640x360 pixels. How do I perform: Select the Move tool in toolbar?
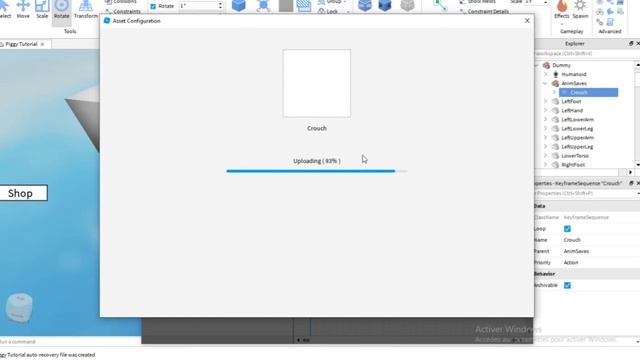tap(23, 9)
